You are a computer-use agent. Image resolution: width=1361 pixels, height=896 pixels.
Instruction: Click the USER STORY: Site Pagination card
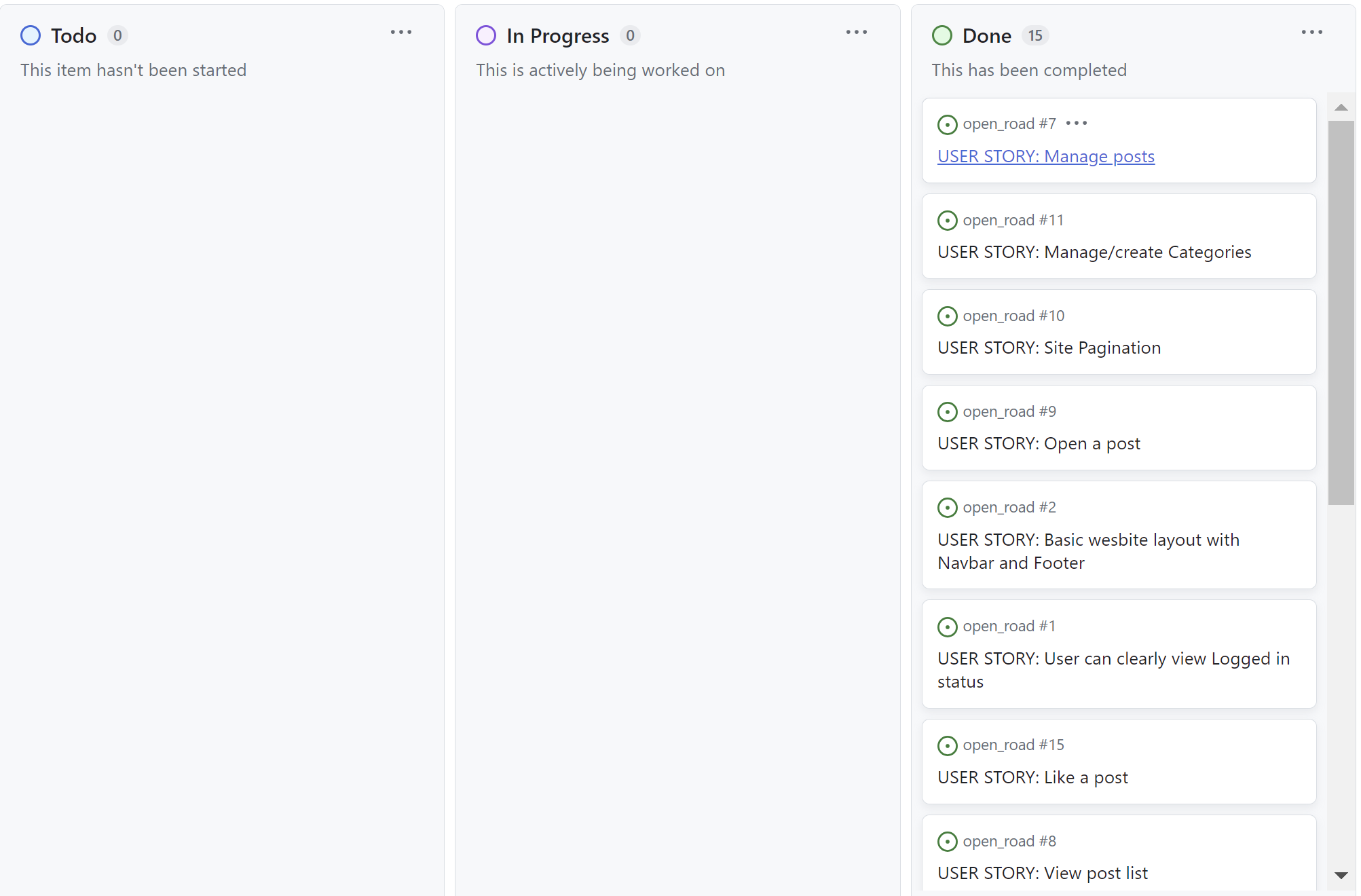tap(1049, 348)
